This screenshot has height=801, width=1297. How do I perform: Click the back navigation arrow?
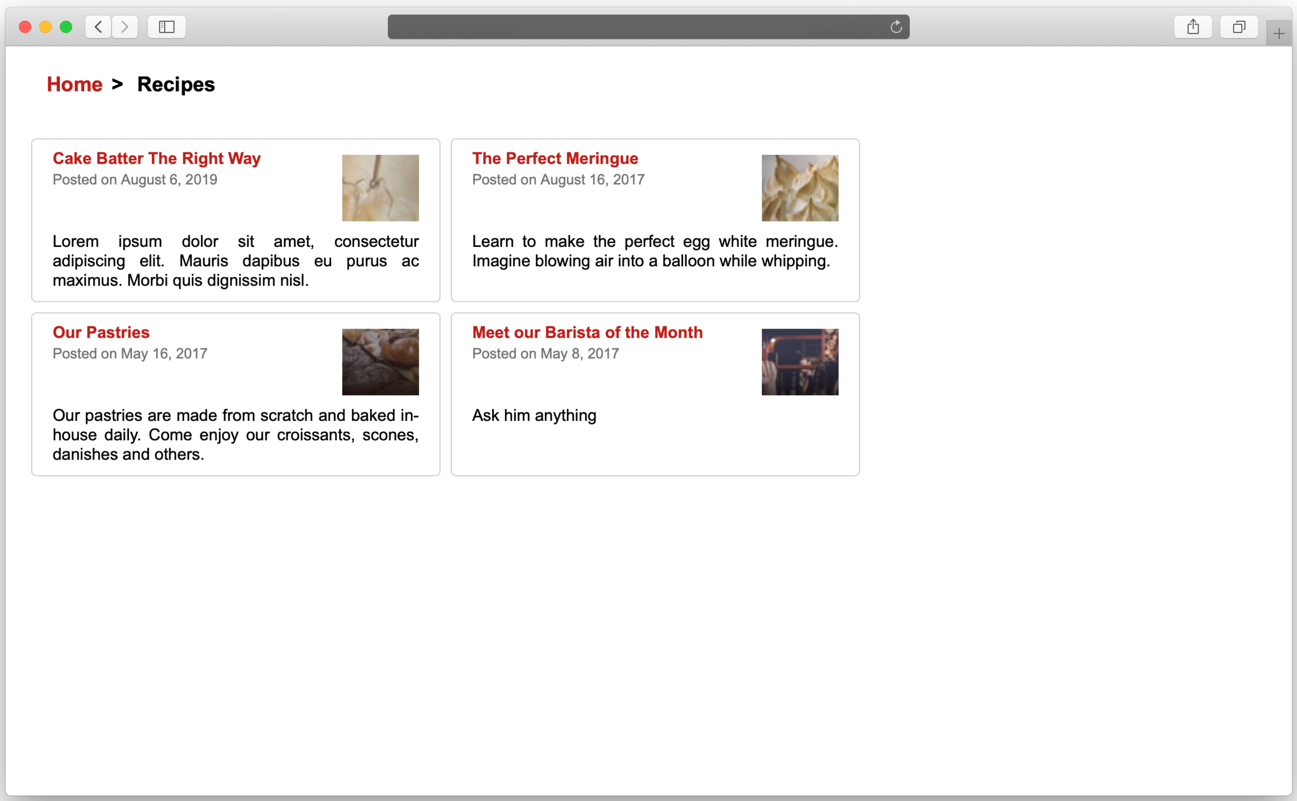pyautogui.click(x=97, y=26)
